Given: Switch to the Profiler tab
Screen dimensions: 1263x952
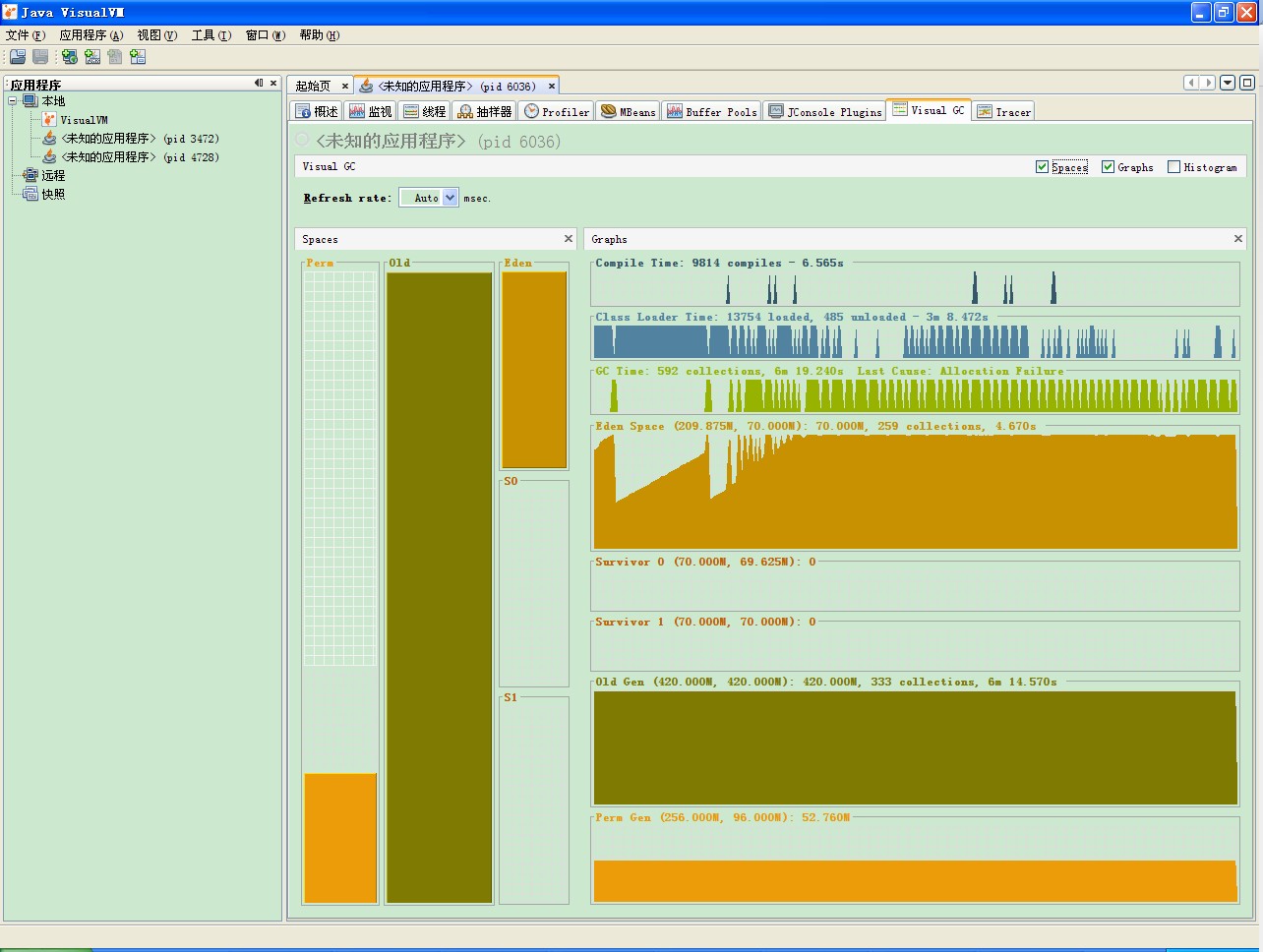Looking at the screenshot, I should [x=557, y=112].
